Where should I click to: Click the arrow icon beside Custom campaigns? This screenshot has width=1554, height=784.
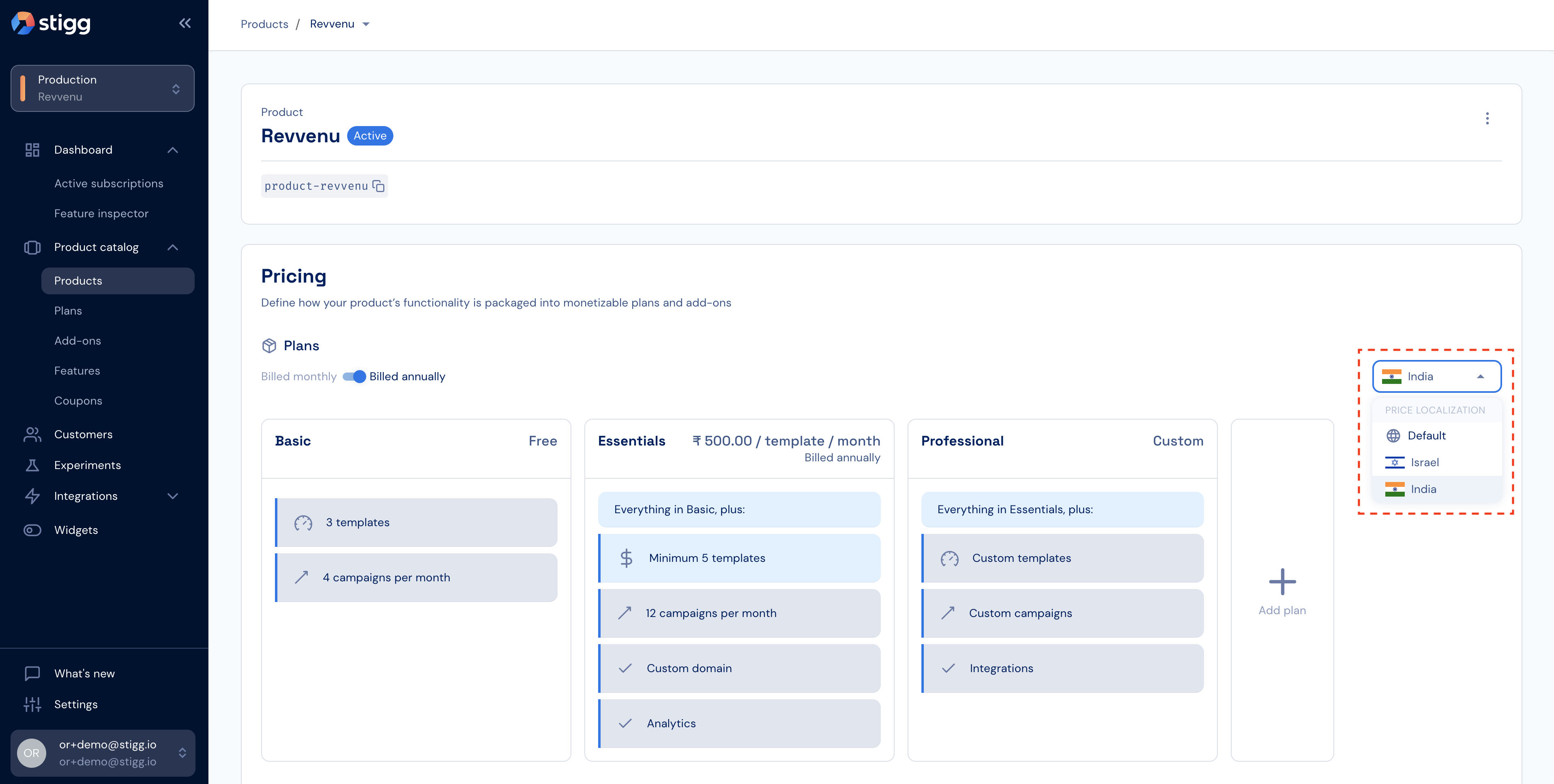click(x=948, y=613)
